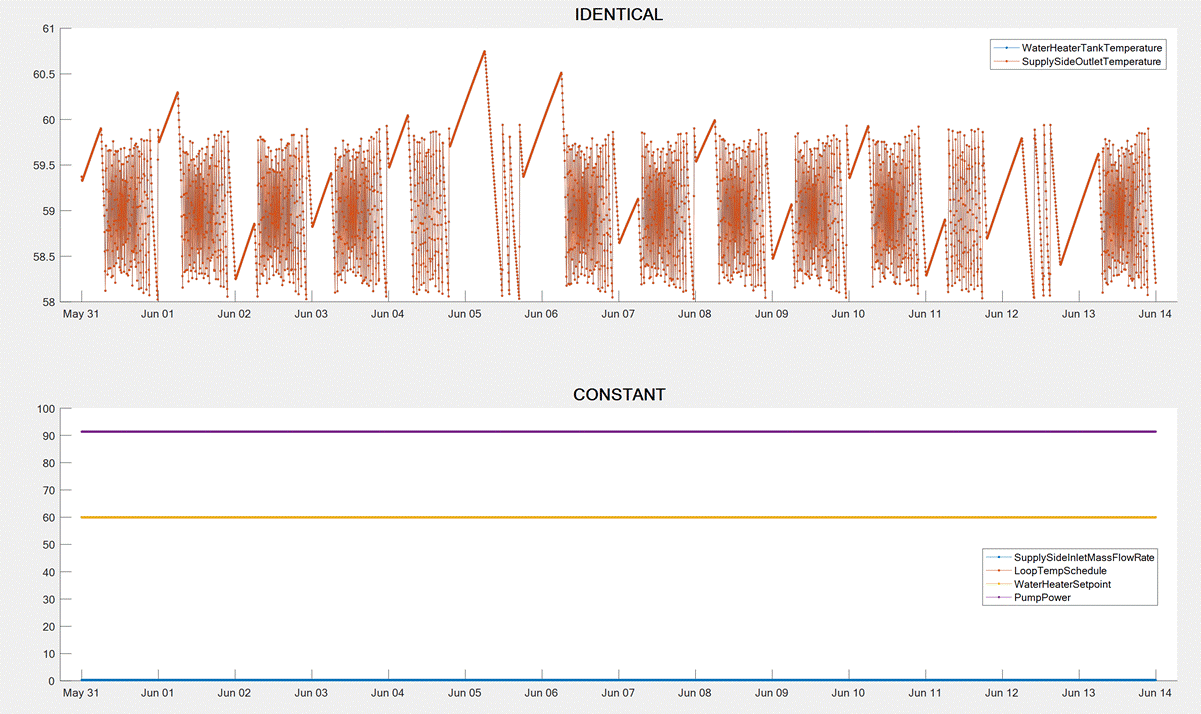1201x714 pixels.
Task: Click Jun 11 date label under IDENTICAL plot
Action: pos(926,314)
